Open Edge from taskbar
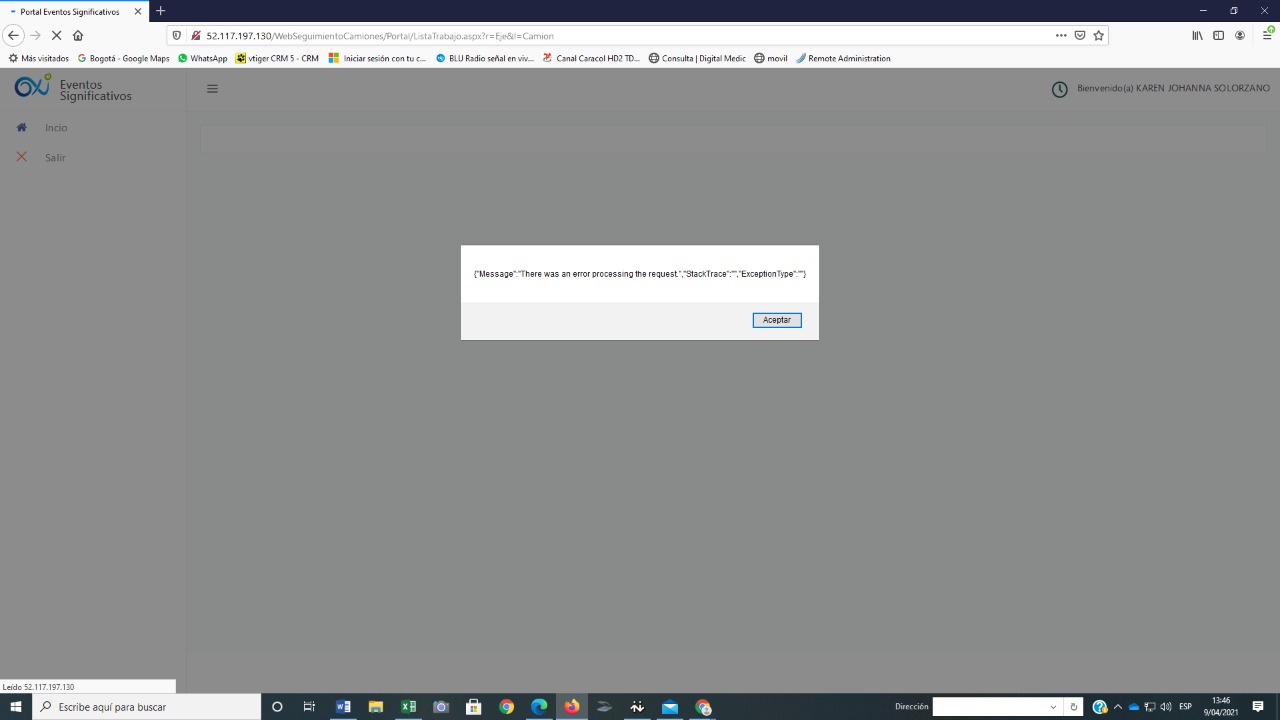This screenshot has height=720, width=1280. tap(539, 707)
